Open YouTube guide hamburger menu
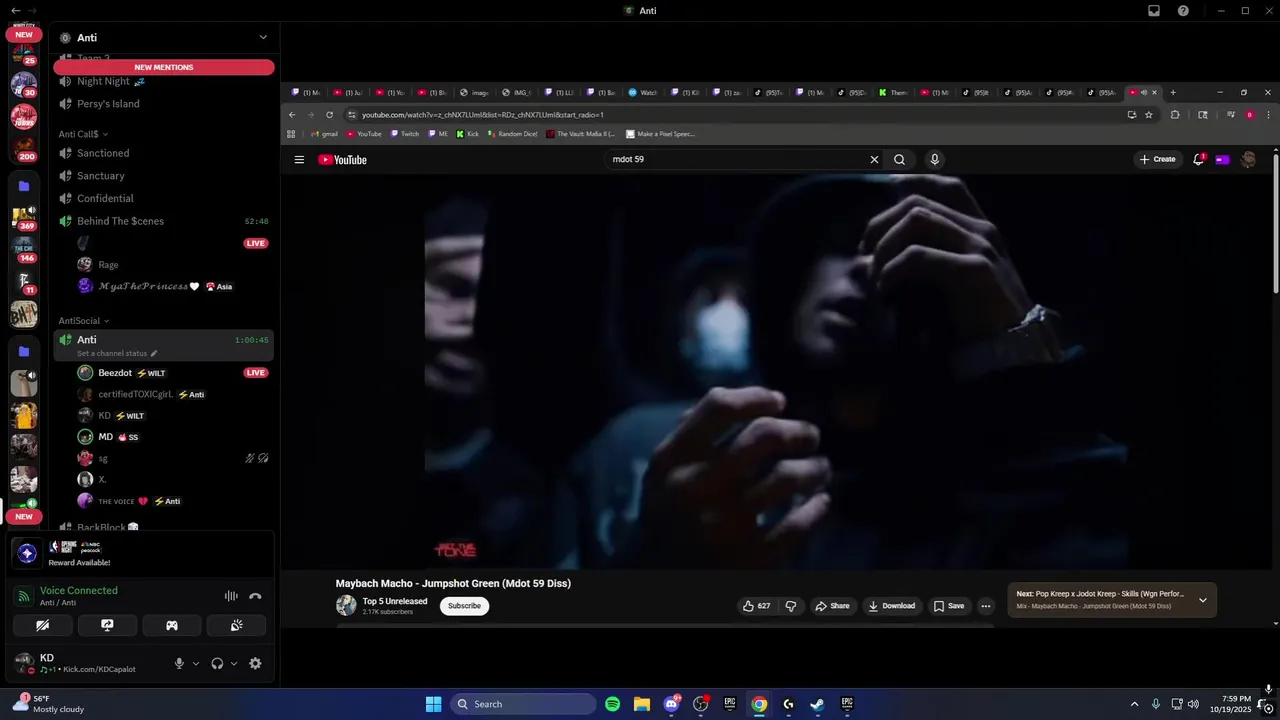 [299, 159]
